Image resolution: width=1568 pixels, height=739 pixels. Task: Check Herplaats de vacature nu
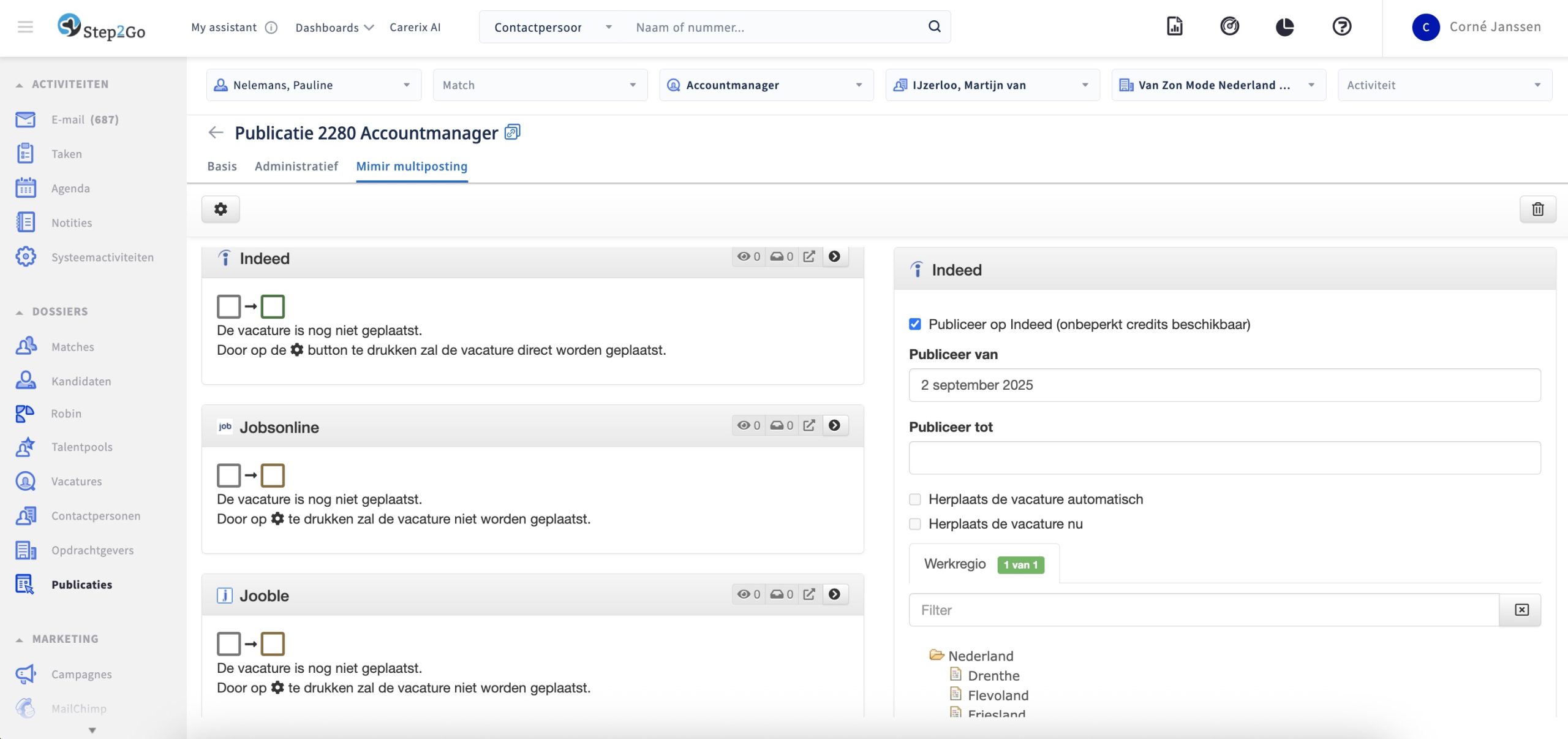pyautogui.click(x=914, y=524)
